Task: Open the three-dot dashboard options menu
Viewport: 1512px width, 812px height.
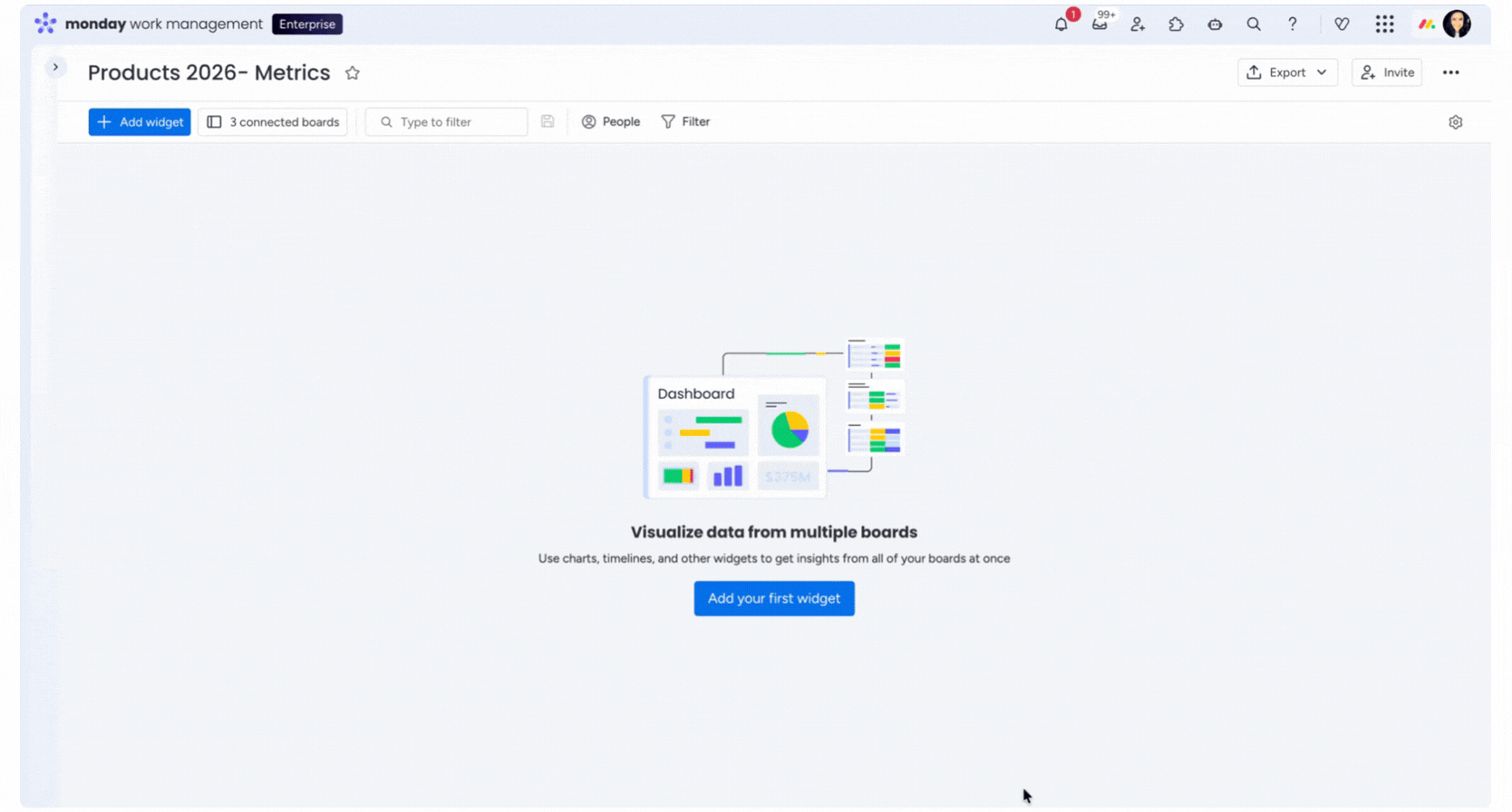Action: [x=1450, y=72]
